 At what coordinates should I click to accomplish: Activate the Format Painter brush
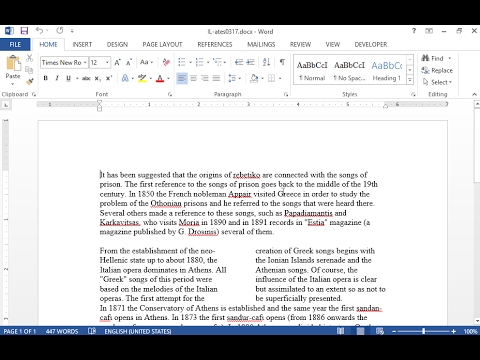(x=29, y=81)
